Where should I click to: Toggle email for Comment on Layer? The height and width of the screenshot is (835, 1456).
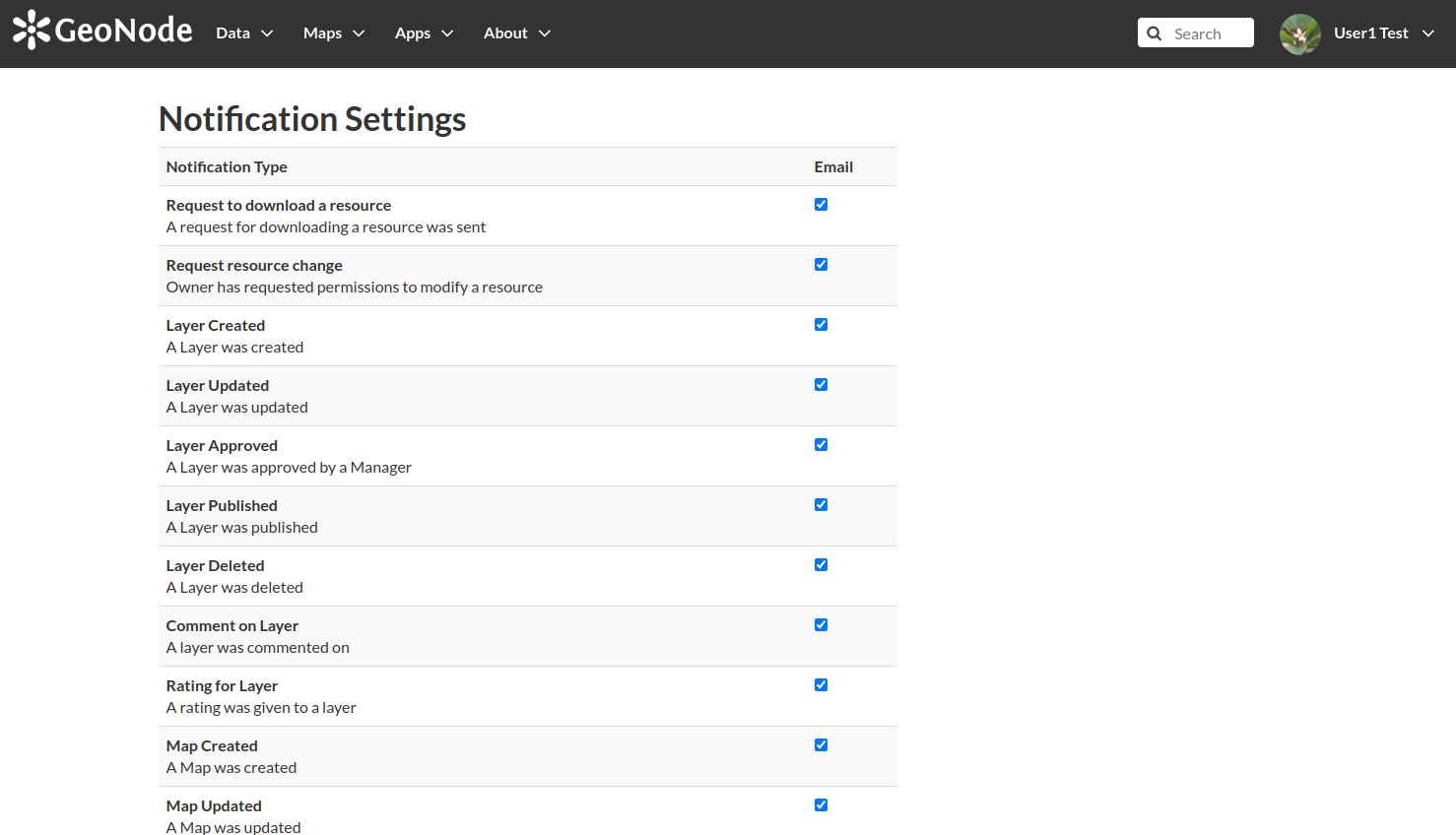(821, 625)
